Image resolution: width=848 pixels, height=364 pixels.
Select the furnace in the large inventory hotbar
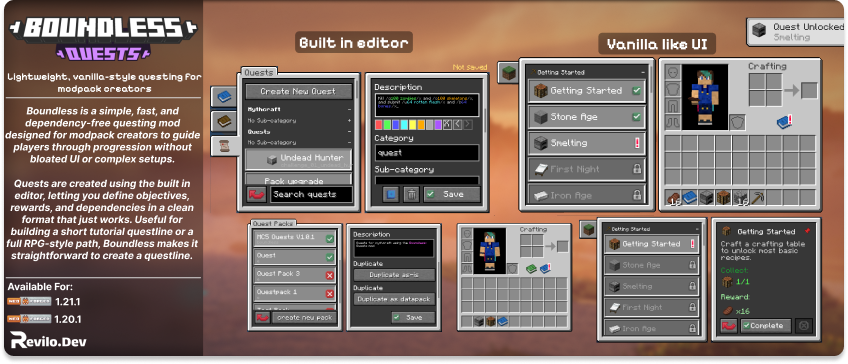707,198
